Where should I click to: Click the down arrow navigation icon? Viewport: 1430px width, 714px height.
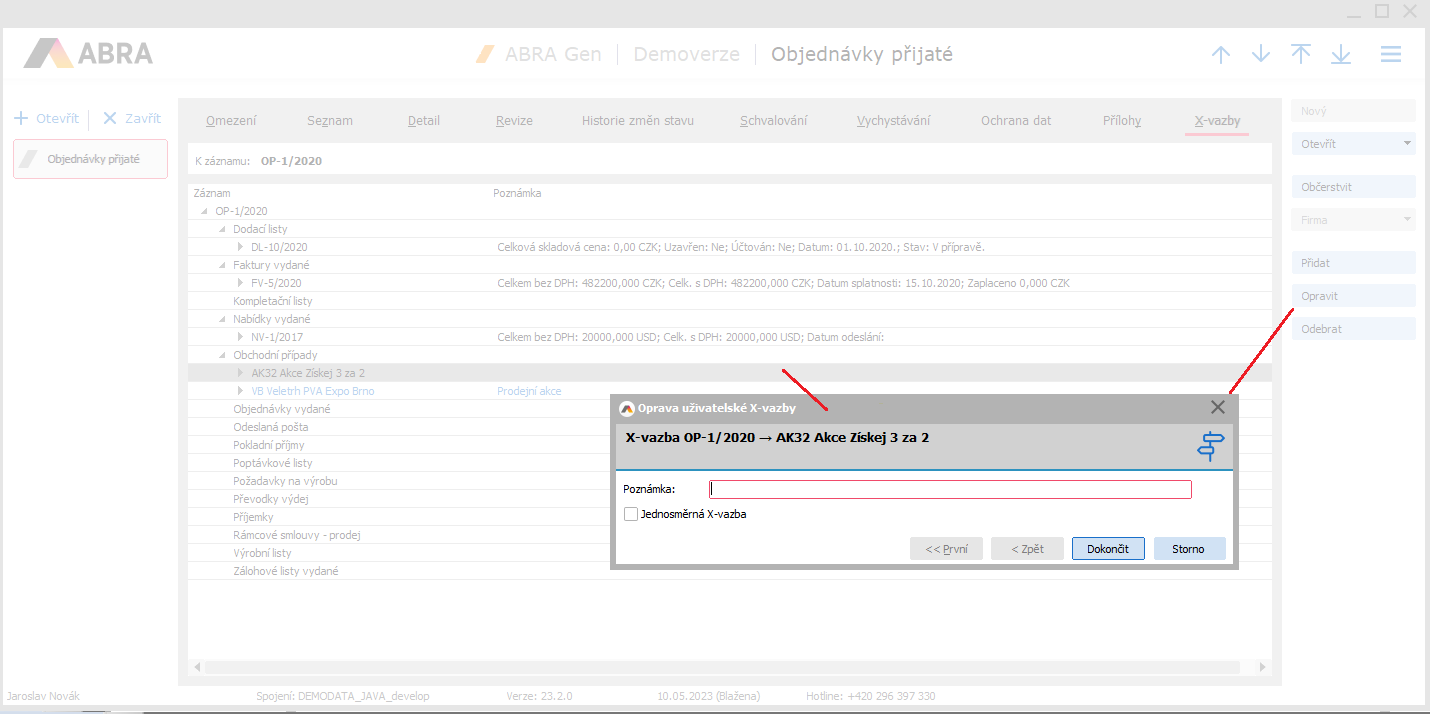click(x=1261, y=55)
